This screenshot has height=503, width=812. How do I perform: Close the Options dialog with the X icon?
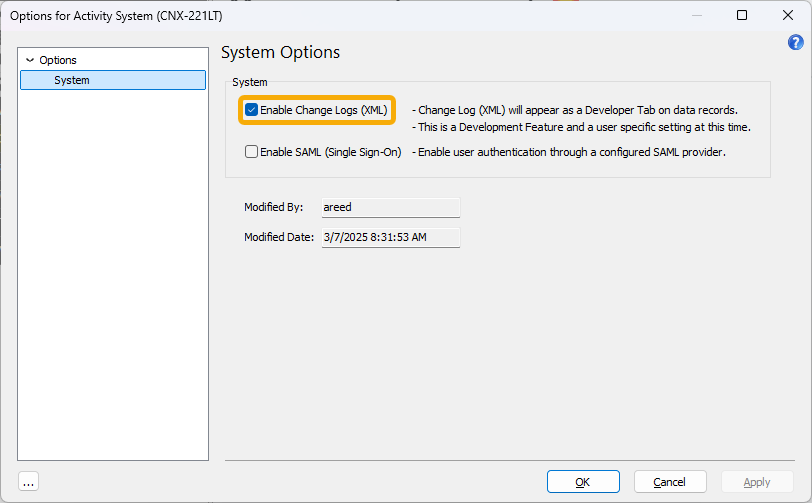(788, 15)
